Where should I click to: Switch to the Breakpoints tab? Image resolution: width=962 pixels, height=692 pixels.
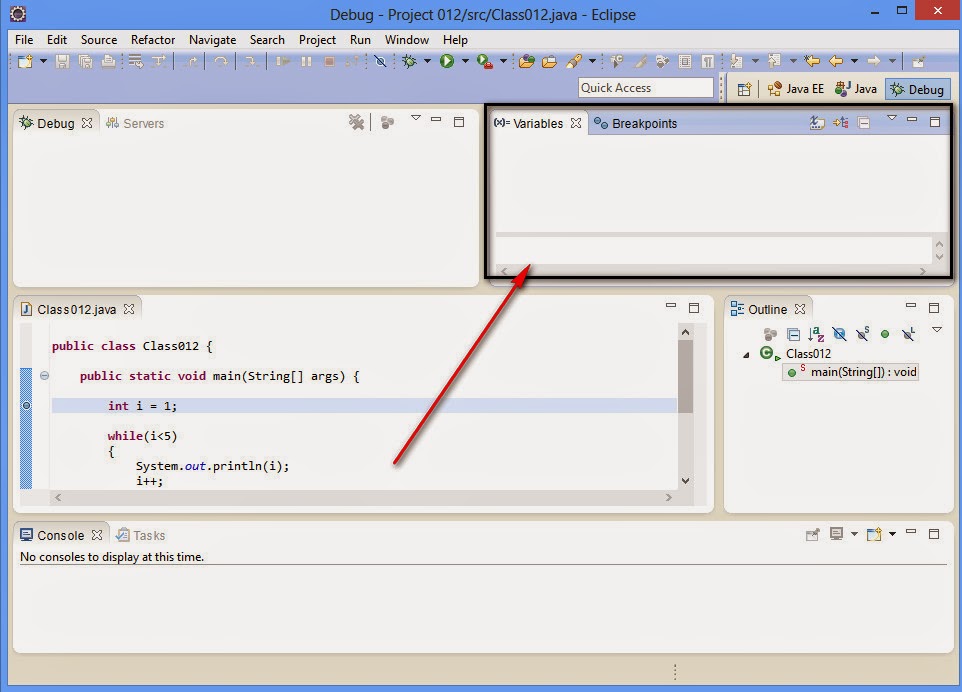pyautogui.click(x=638, y=123)
